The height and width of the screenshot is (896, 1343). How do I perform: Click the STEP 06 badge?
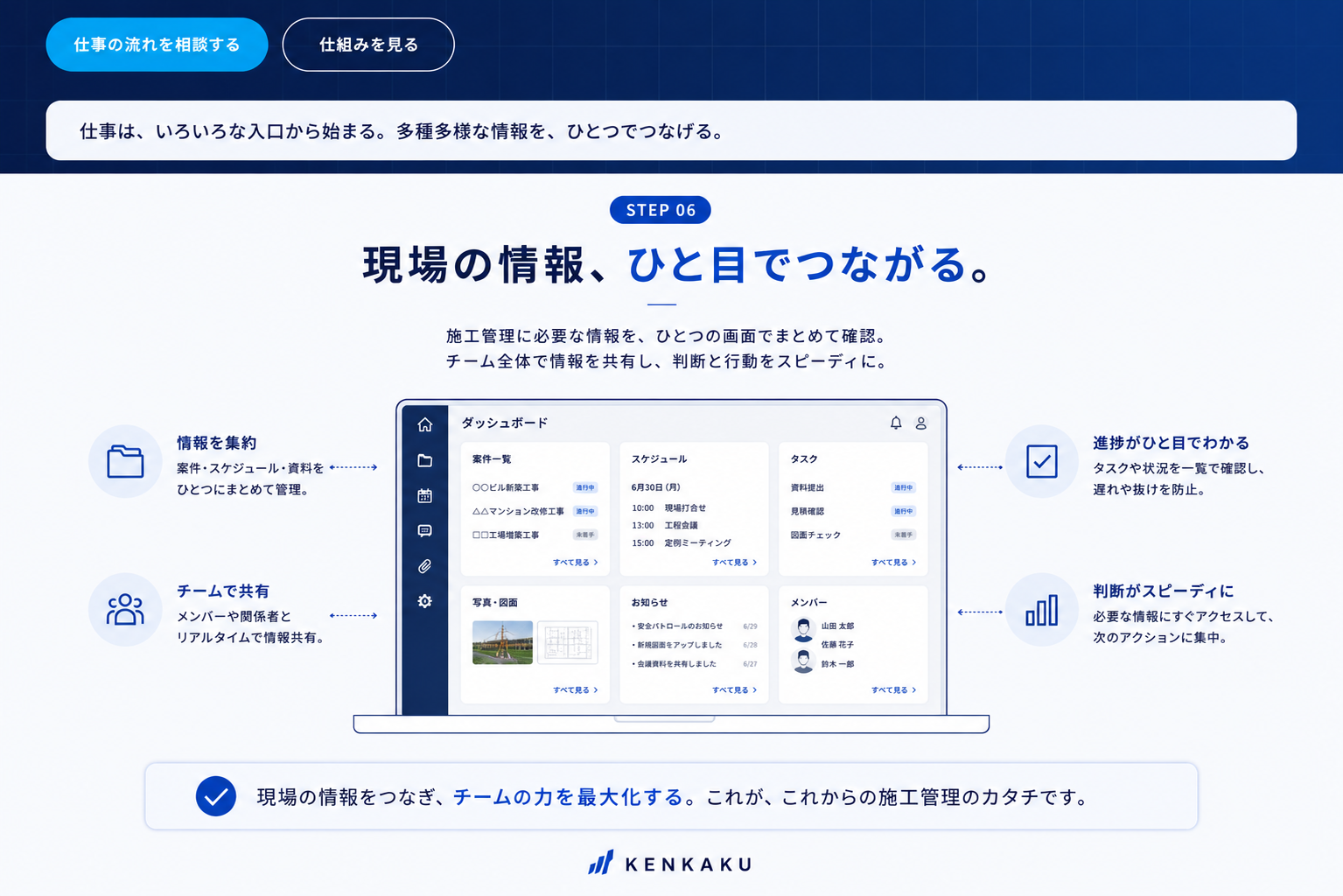pos(661,210)
